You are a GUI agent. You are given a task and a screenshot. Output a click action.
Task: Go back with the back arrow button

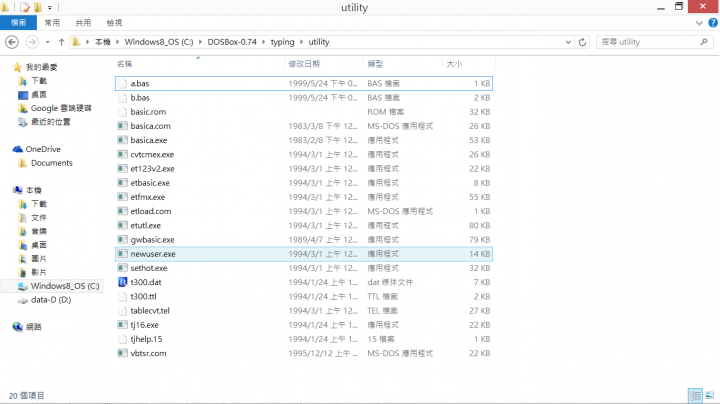[12, 42]
